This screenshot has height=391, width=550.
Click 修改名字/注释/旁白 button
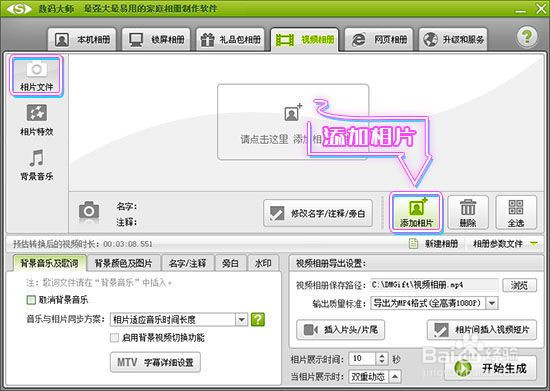(318, 213)
